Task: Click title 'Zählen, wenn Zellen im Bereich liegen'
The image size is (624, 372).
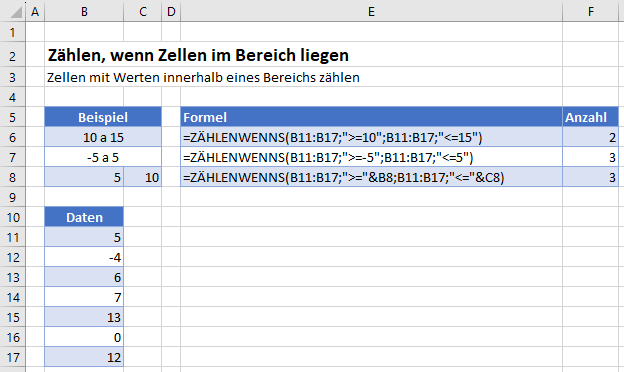Action: pos(198,55)
